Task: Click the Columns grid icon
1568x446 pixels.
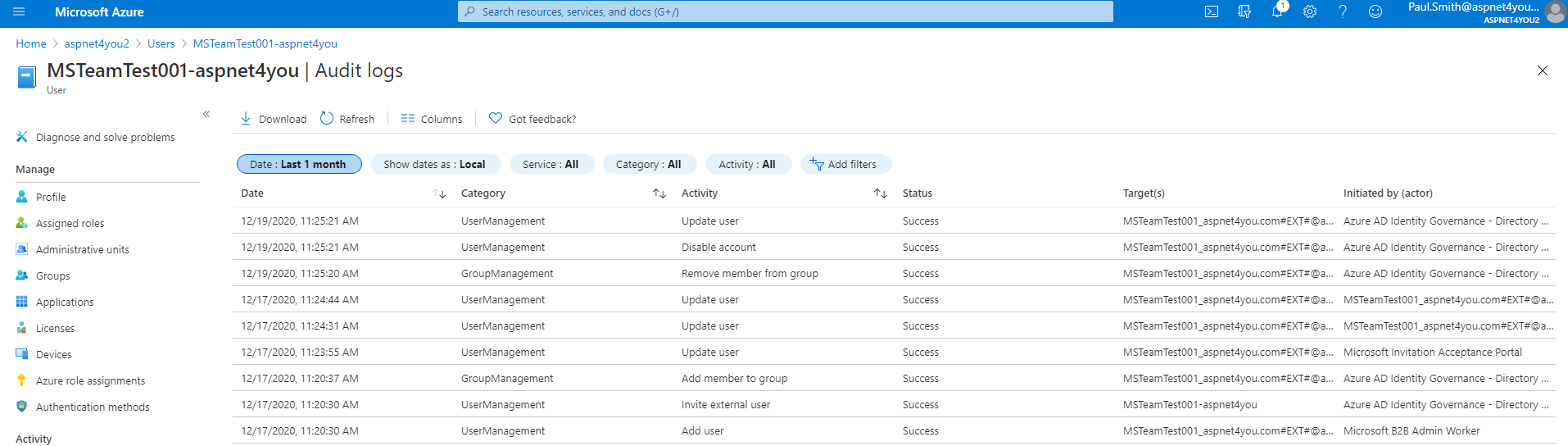Action: [x=408, y=119]
